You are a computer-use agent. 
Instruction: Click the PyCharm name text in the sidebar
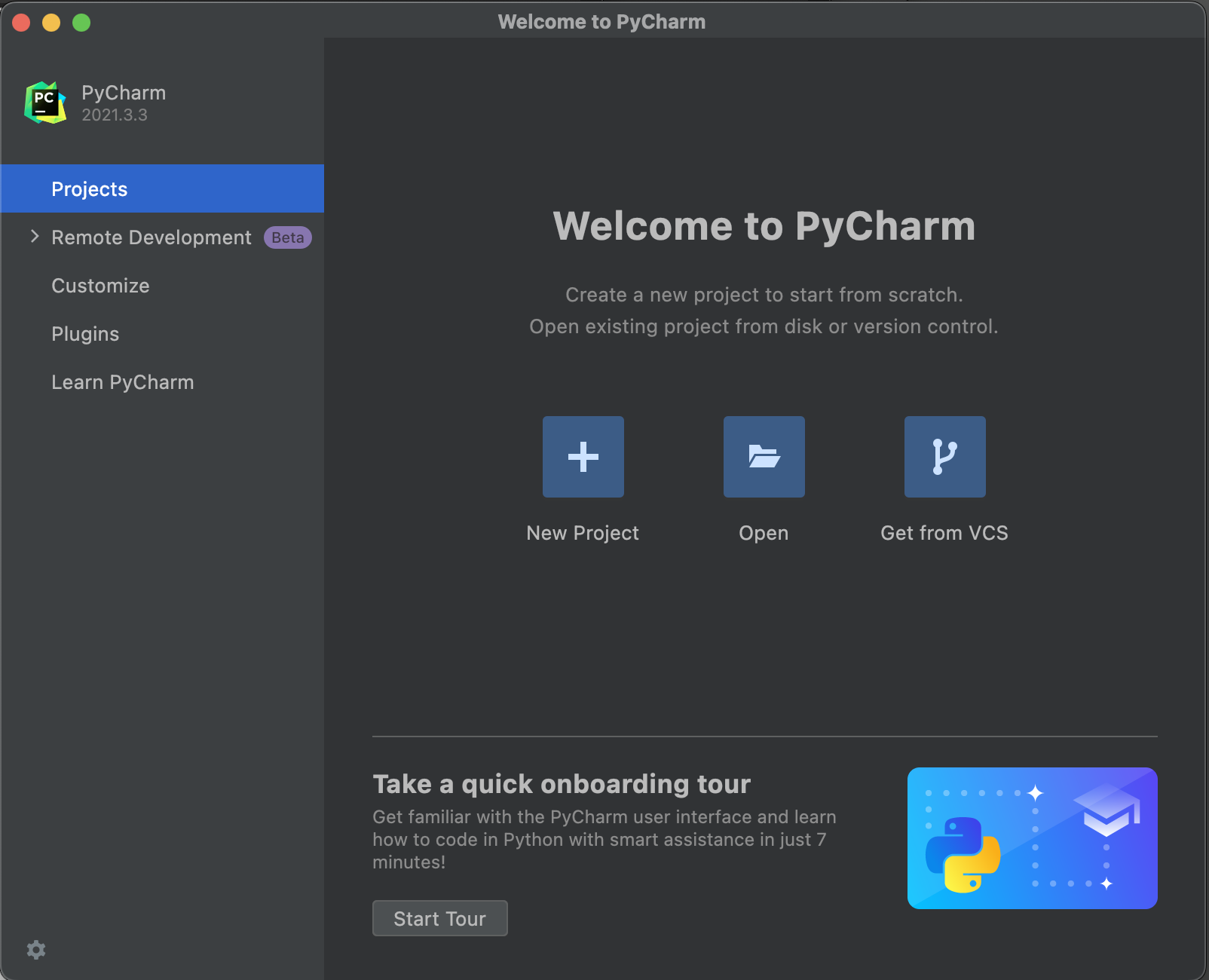pyautogui.click(x=124, y=93)
